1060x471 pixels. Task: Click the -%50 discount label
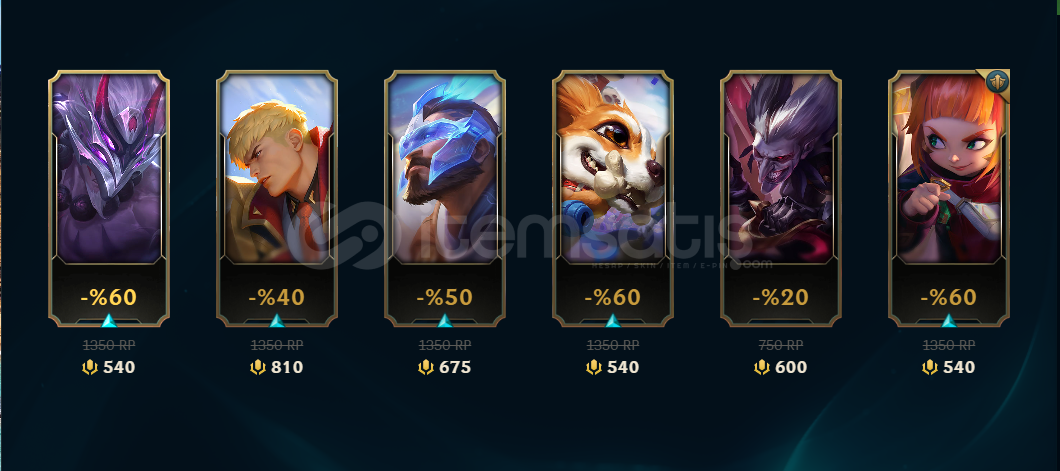(444, 297)
